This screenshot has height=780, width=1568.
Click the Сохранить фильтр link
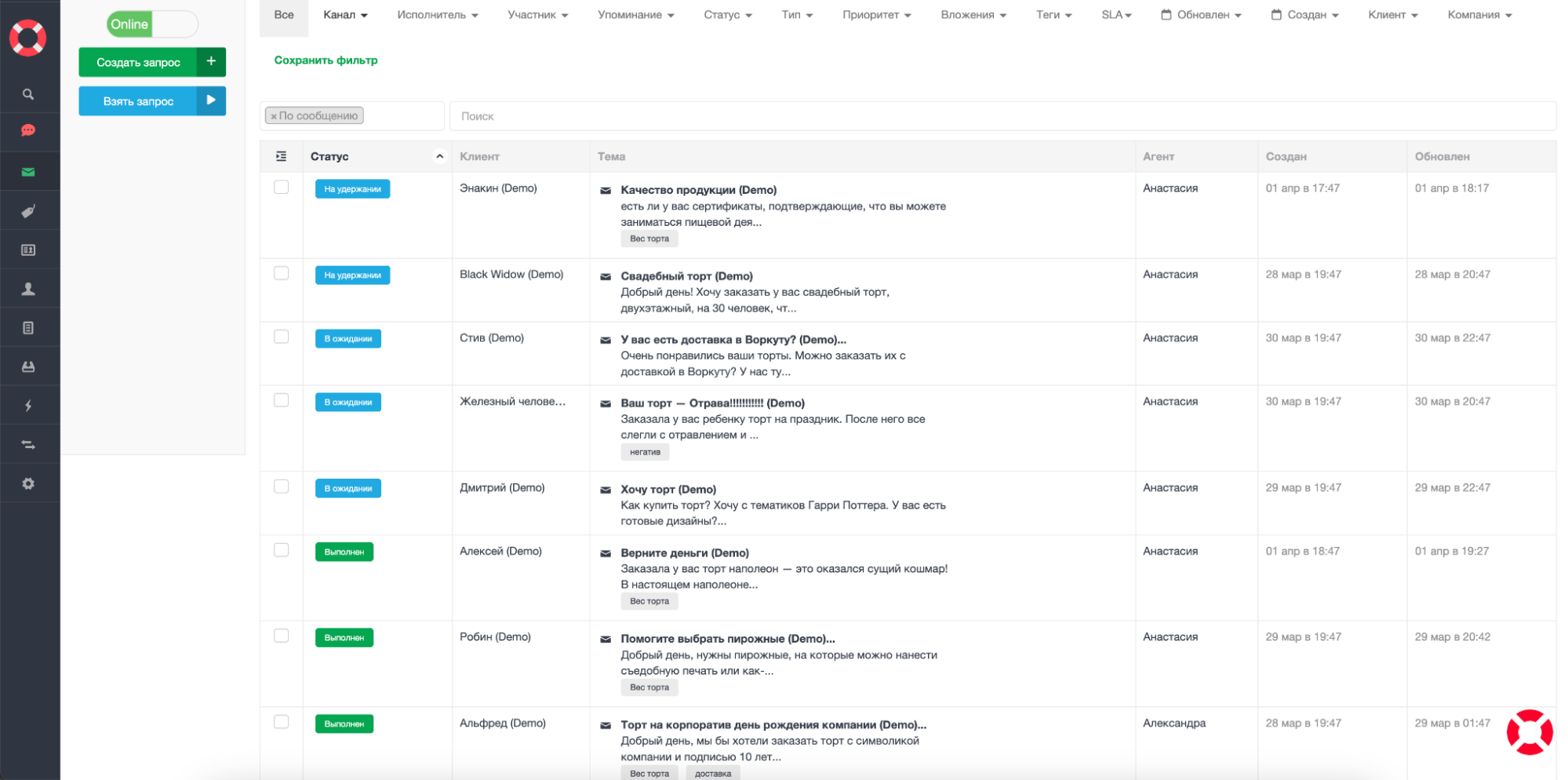click(x=326, y=60)
